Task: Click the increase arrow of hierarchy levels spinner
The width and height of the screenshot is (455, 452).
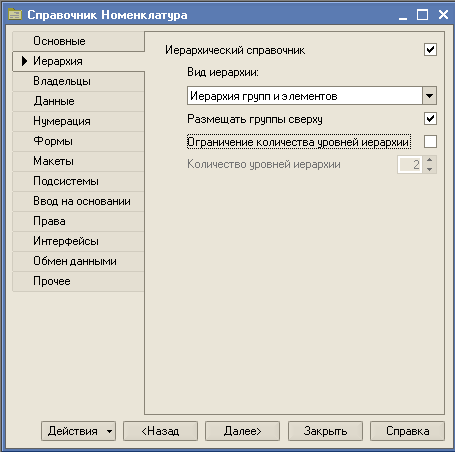Action: point(429,160)
